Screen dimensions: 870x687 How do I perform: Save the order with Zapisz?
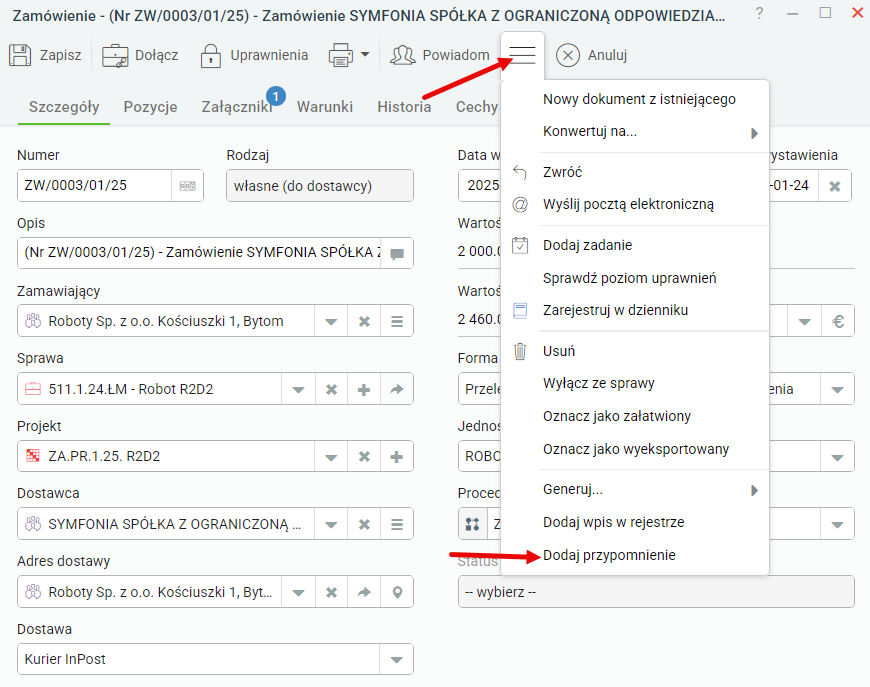click(x=45, y=55)
